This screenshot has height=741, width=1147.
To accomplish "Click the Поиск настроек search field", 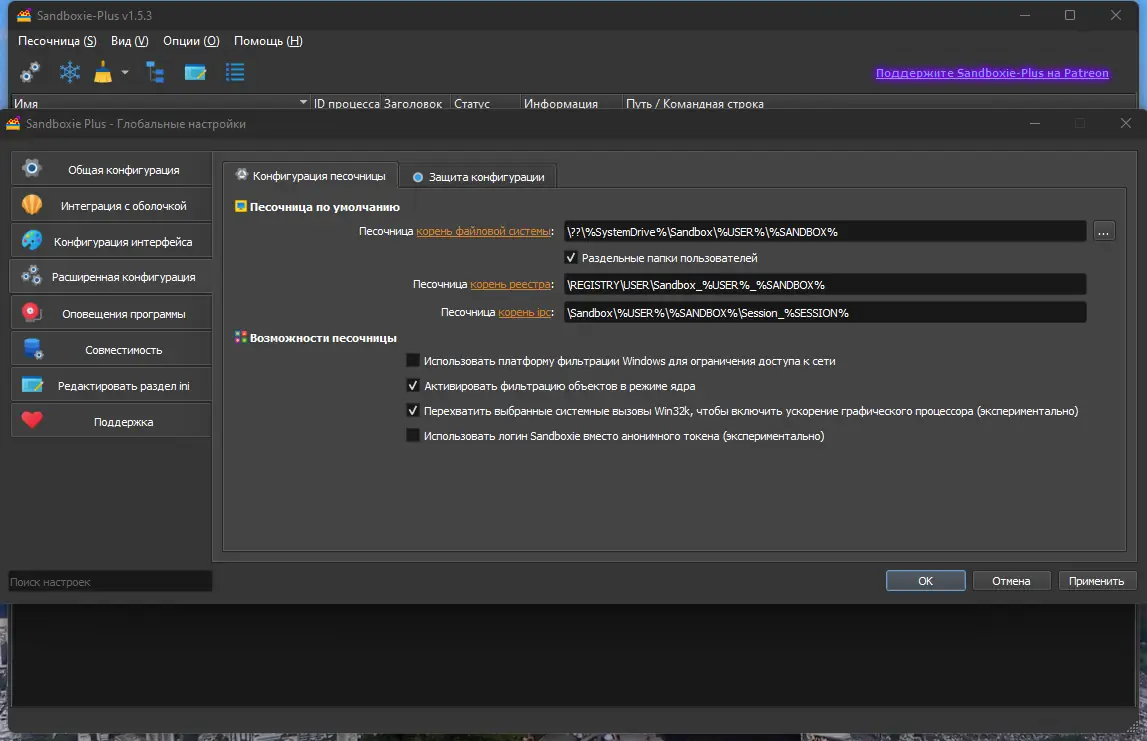I will 110,582.
